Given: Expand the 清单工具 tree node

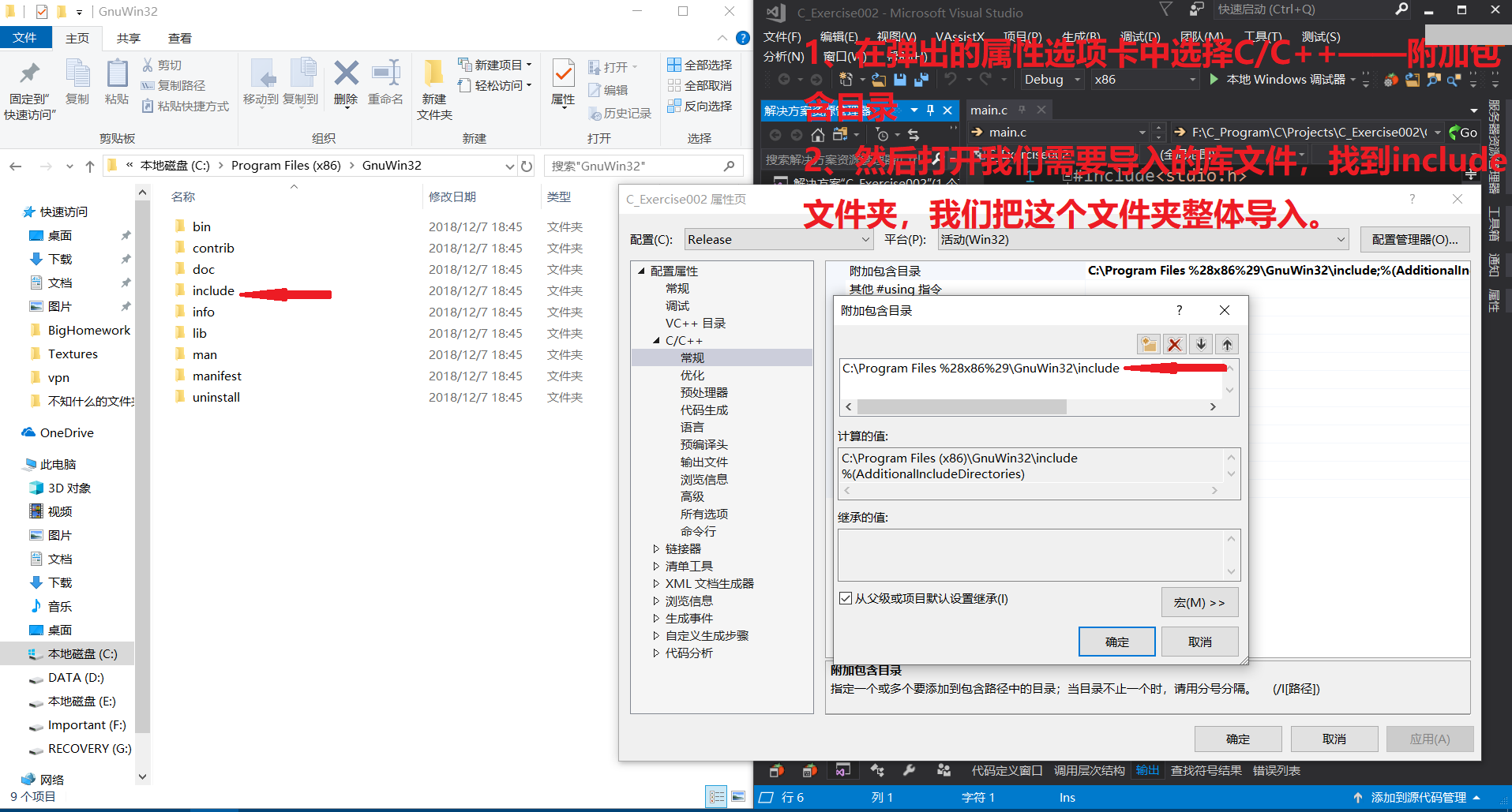Looking at the screenshot, I should click(x=656, y=566).
